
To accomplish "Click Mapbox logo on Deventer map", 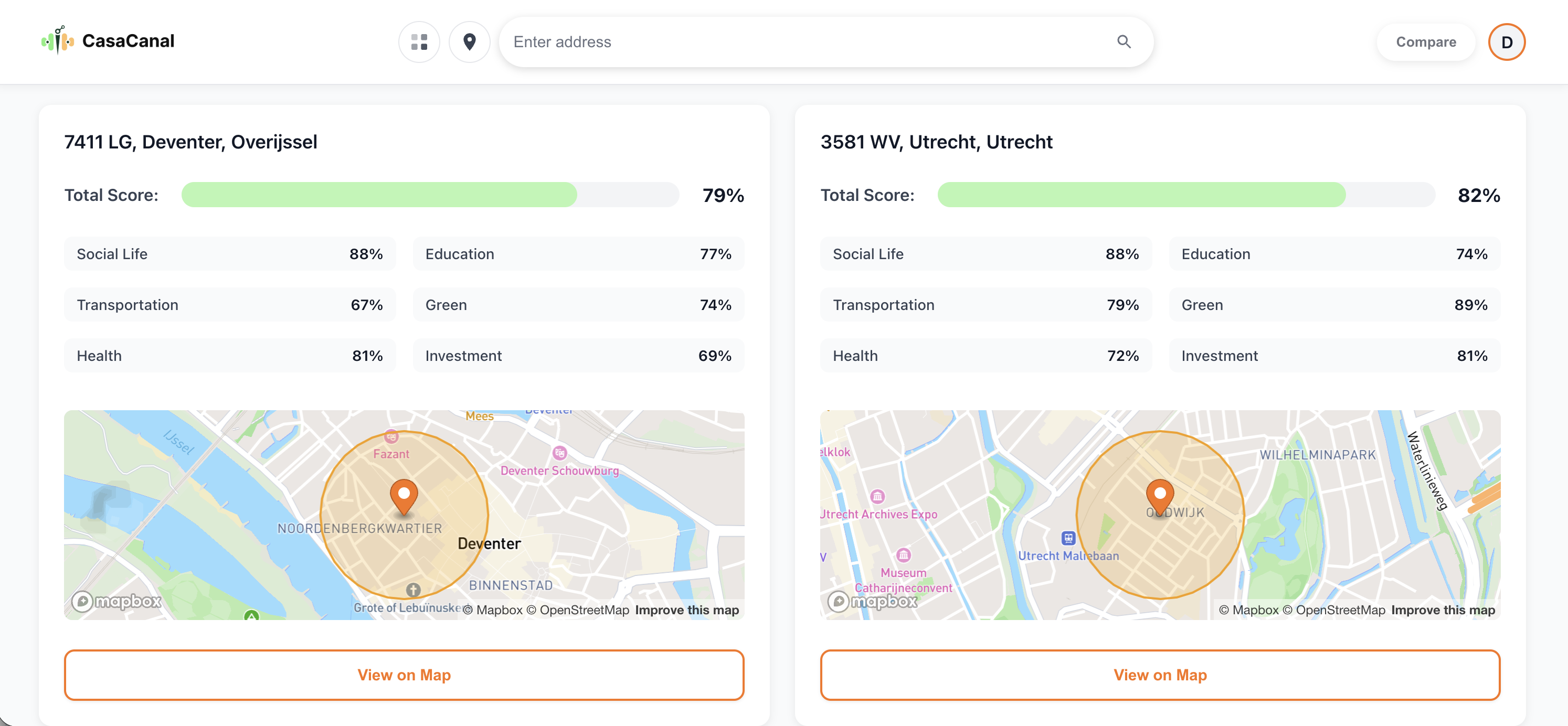I will (116, 601).
